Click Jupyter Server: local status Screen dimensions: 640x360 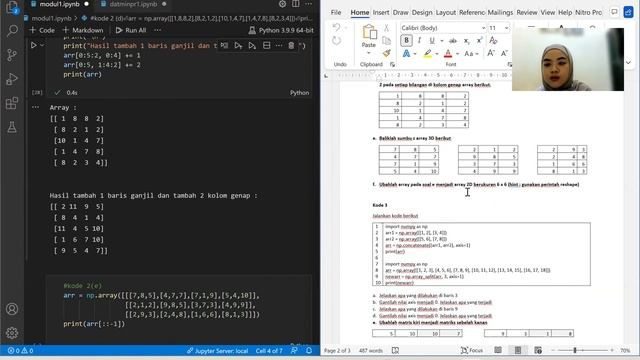click(x=217, y=351)
